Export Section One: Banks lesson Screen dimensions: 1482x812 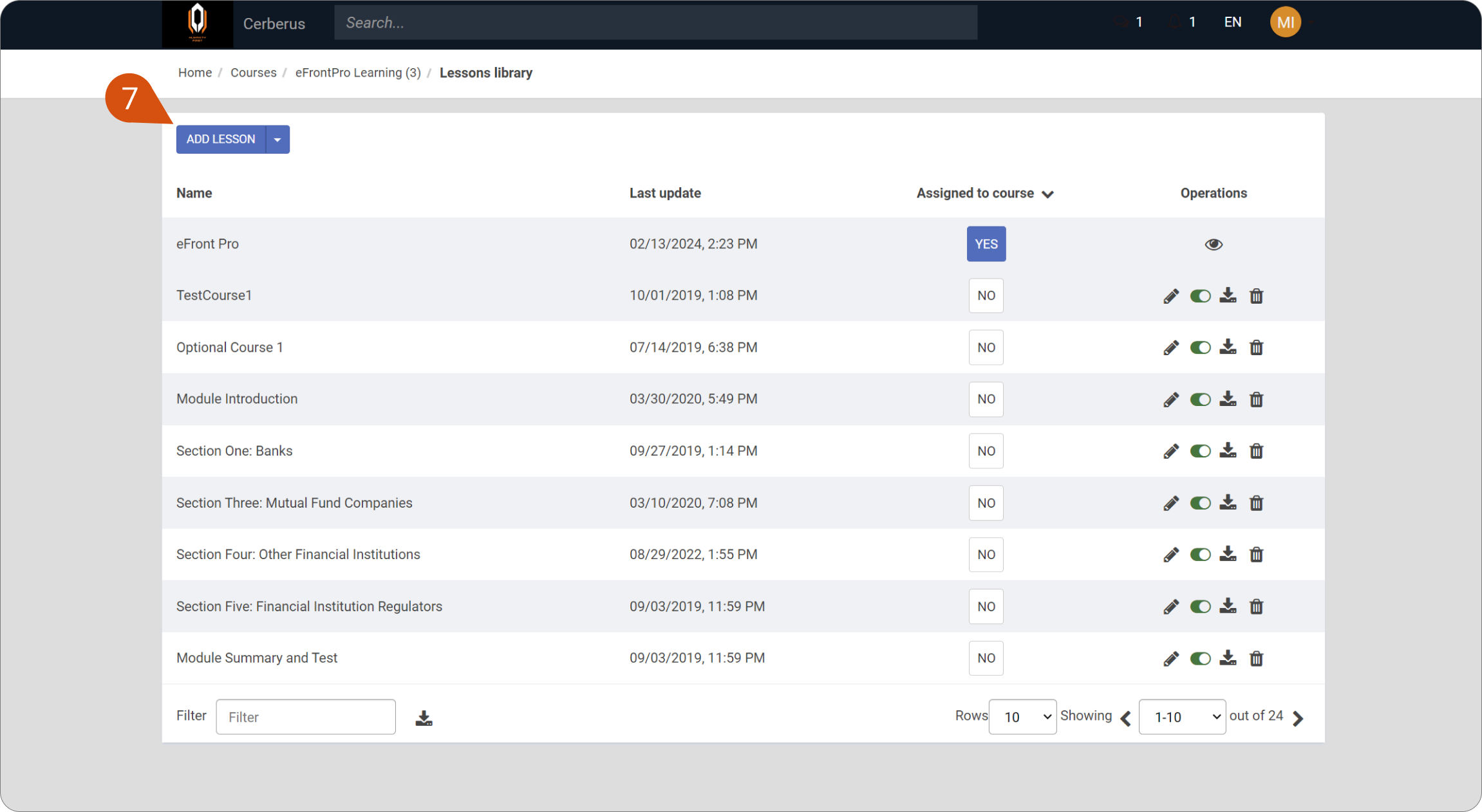click(x=1228, y=451)
